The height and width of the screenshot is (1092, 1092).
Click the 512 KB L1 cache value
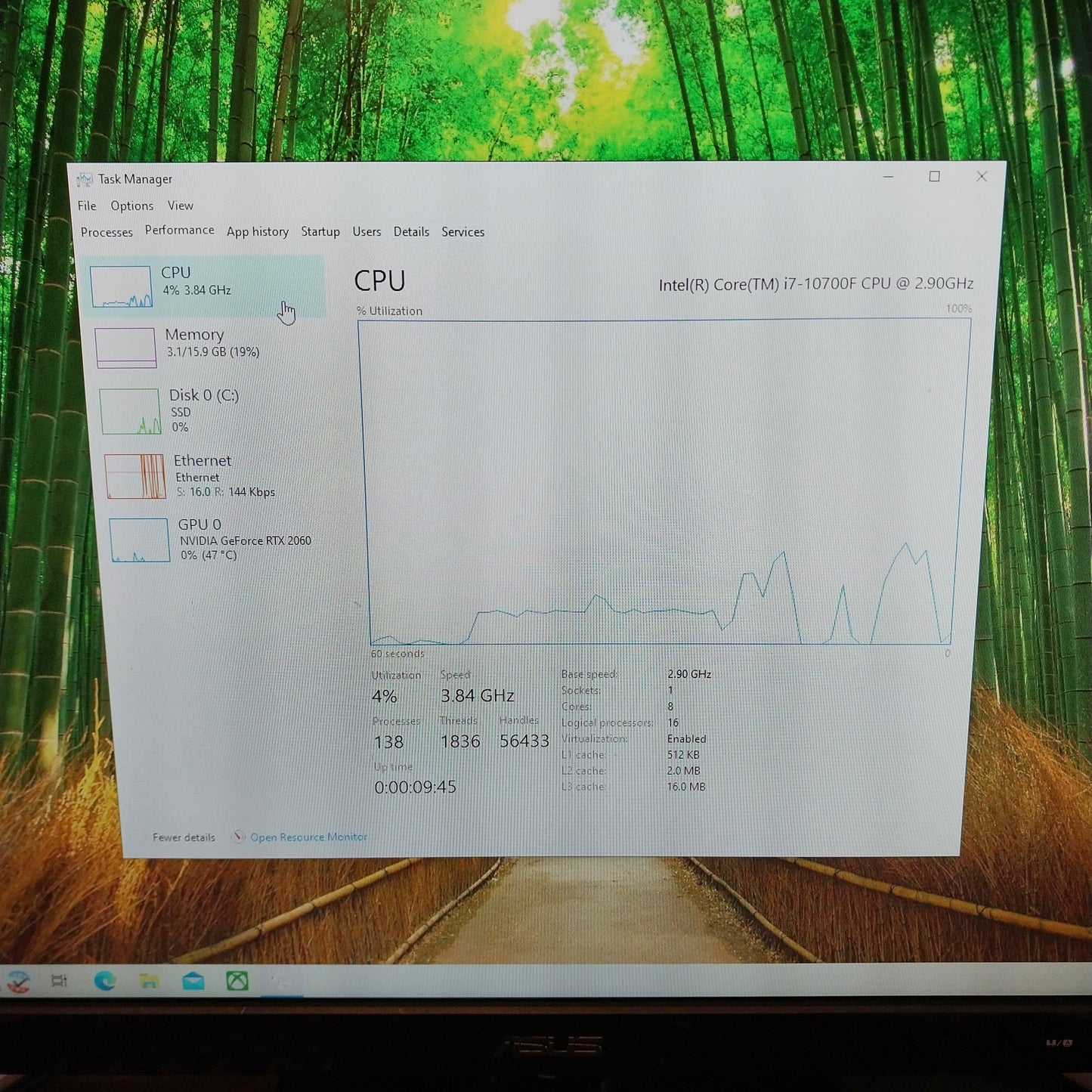pyautogui.click(x=683, y=755)
